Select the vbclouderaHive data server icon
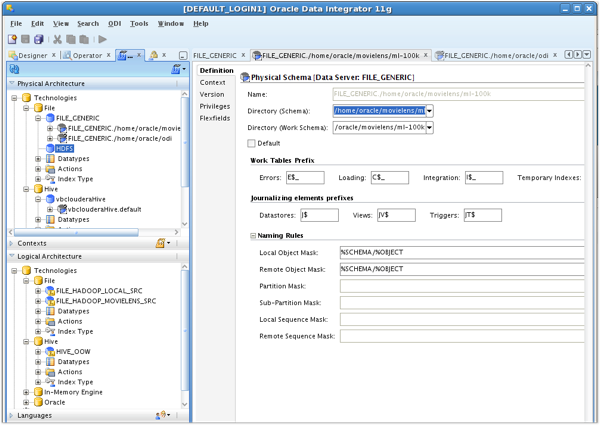600x425 pixels. (50, 199)
